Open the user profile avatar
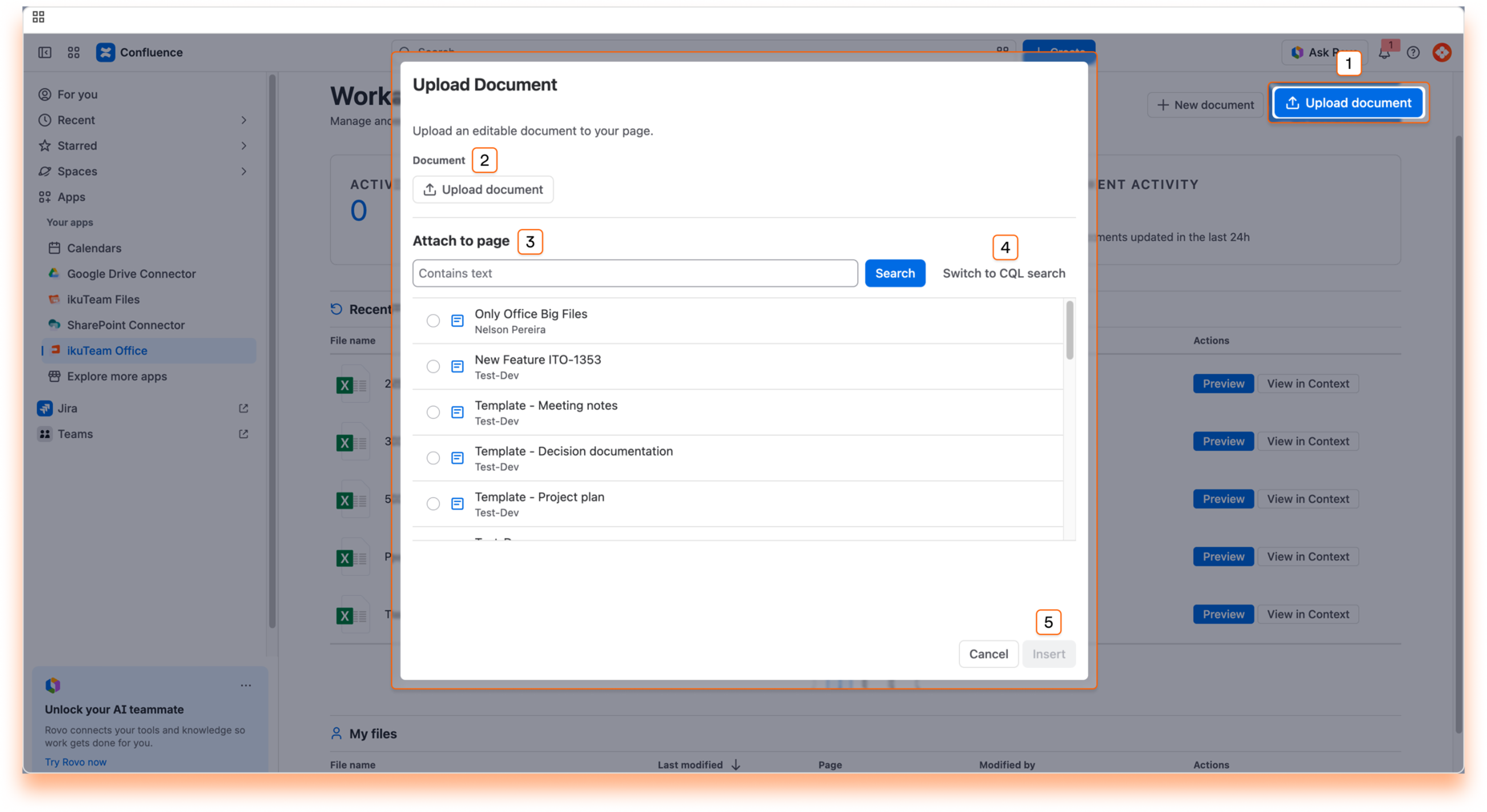 (x=1442, y=52)
